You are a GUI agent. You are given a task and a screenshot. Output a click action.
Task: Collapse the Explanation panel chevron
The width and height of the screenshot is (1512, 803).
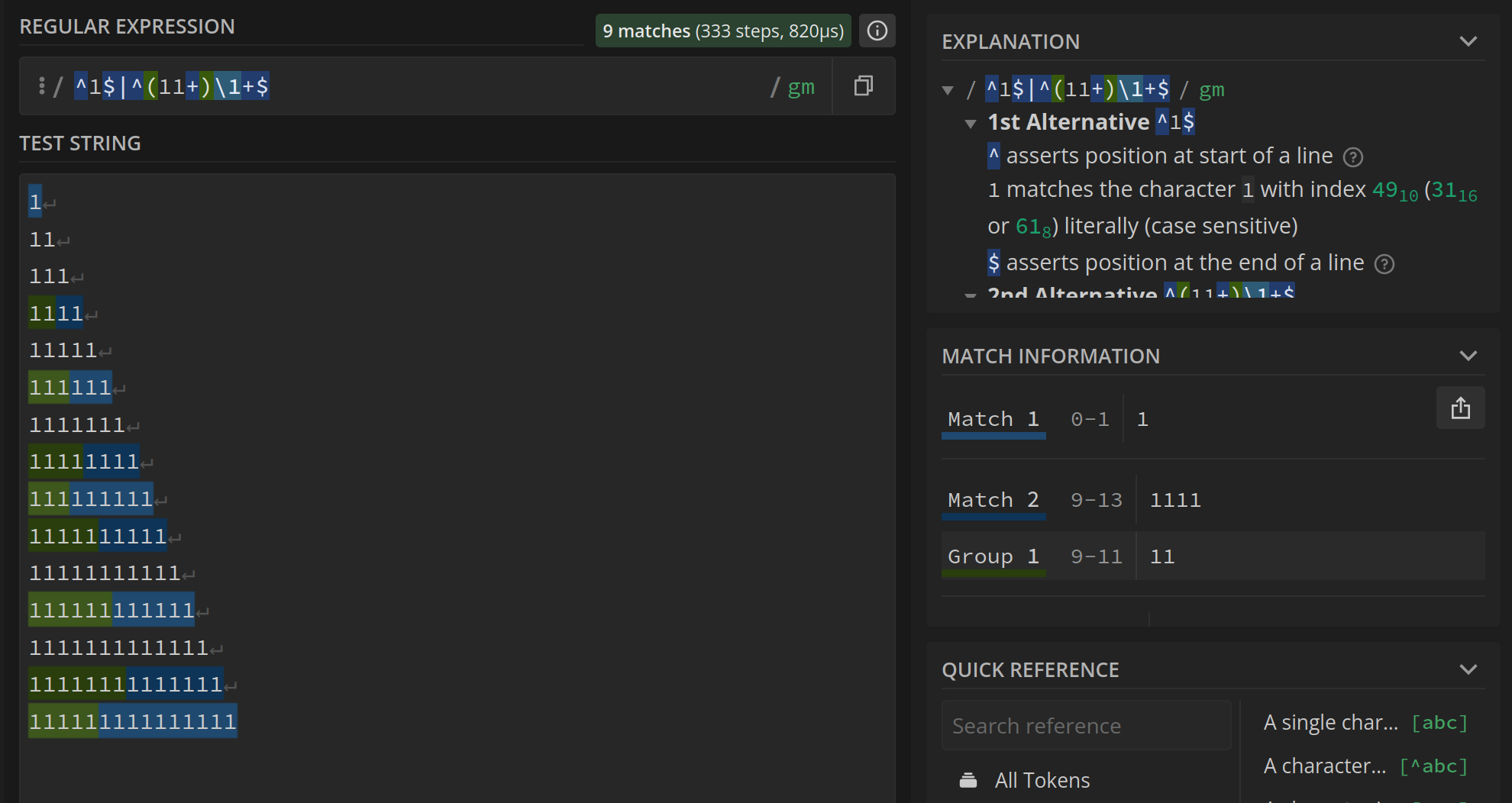point(1468,41)
